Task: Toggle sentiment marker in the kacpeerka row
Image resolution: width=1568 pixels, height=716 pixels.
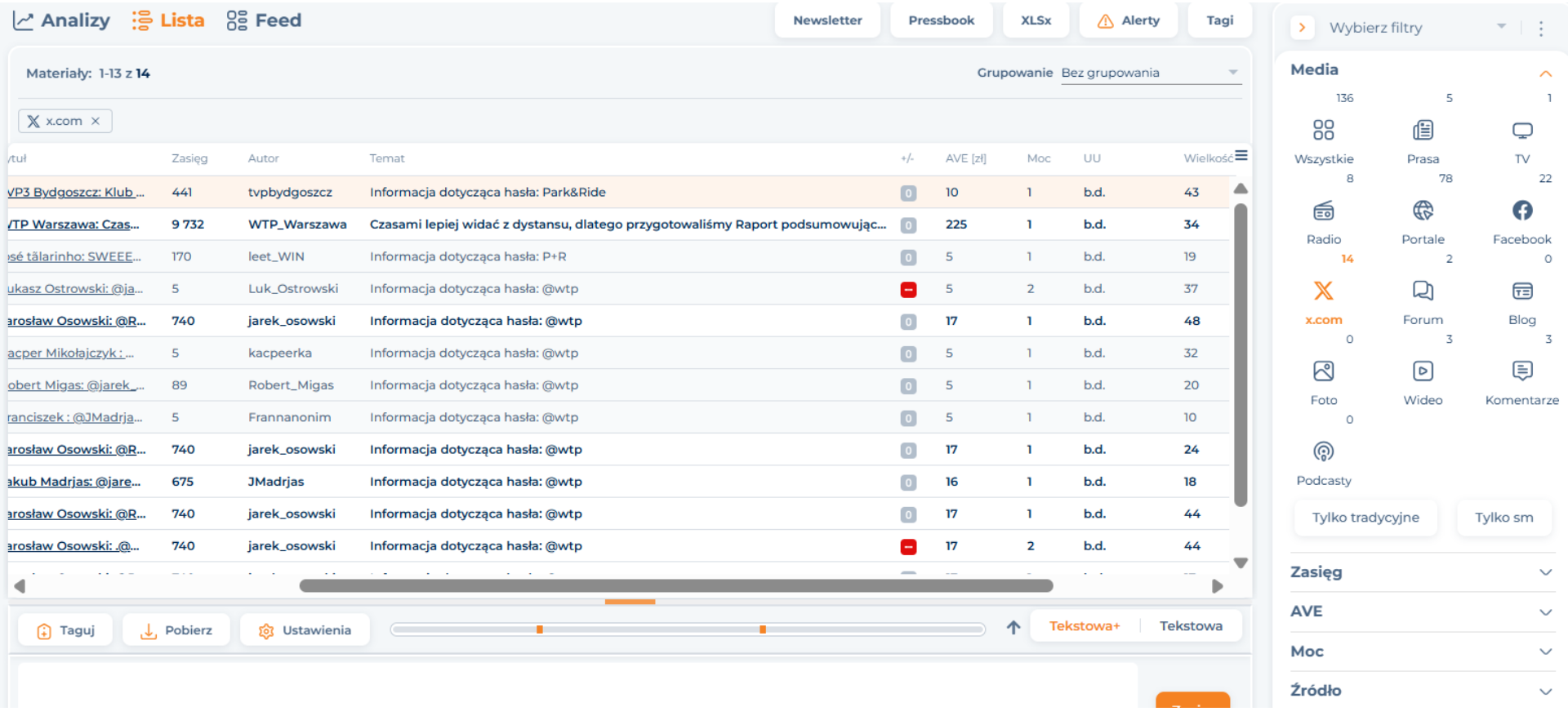Action: 908,354
